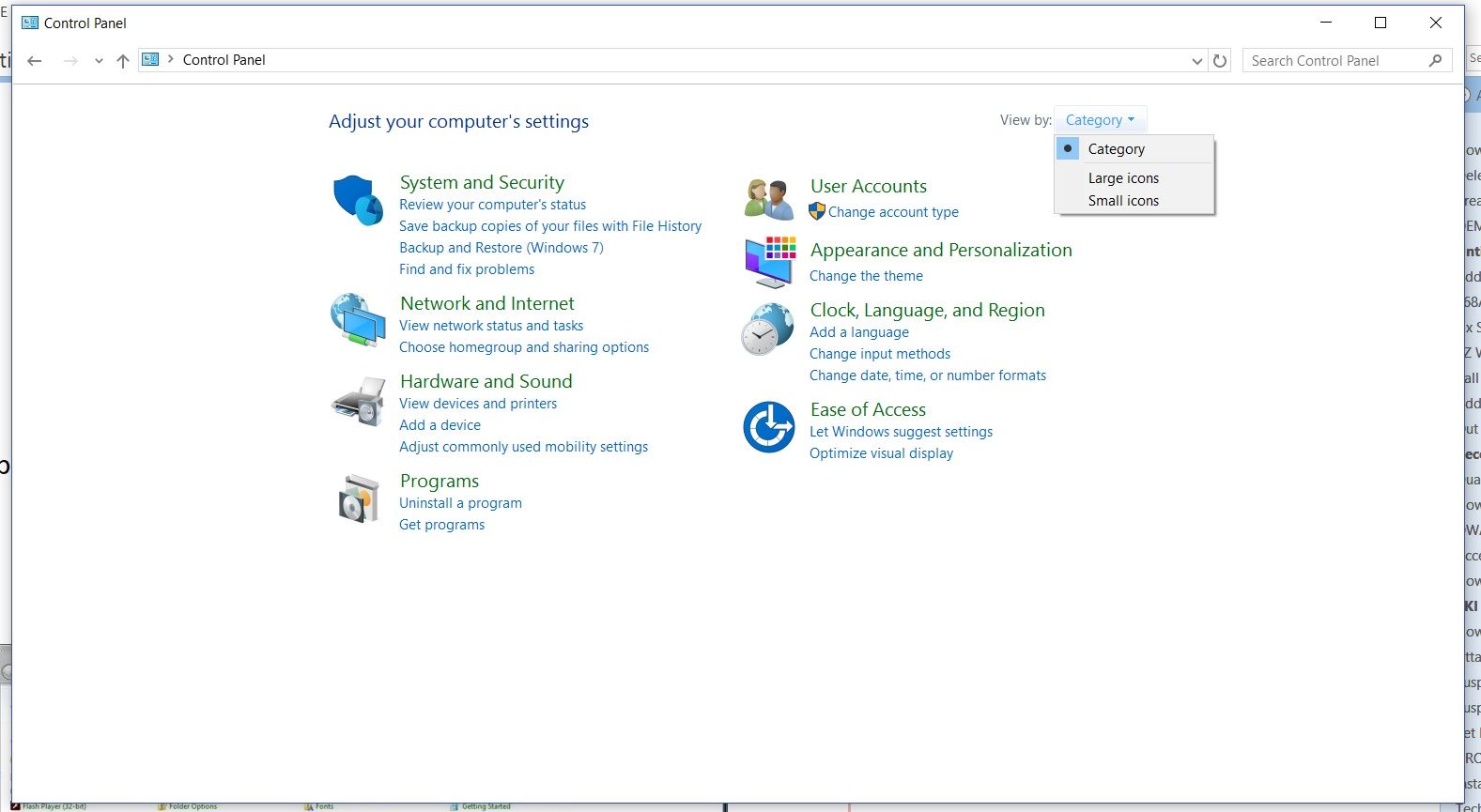This screenshot has height=812, width=1481.
Task: Click Change account type link
Action: (893, 212)
